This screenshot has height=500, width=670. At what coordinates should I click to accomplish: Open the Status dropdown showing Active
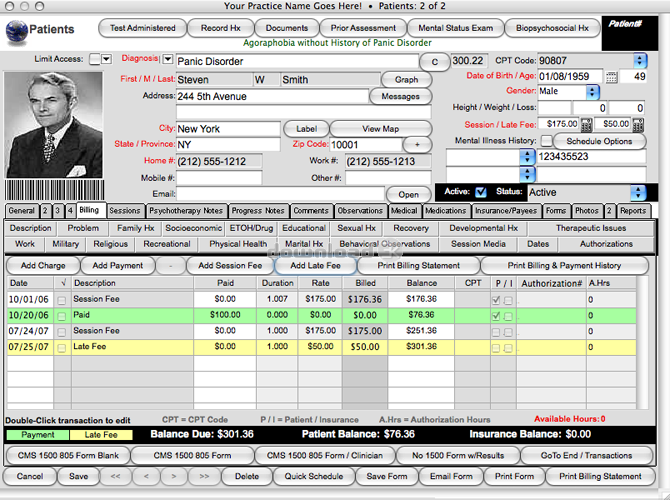(x=638, y=193)
